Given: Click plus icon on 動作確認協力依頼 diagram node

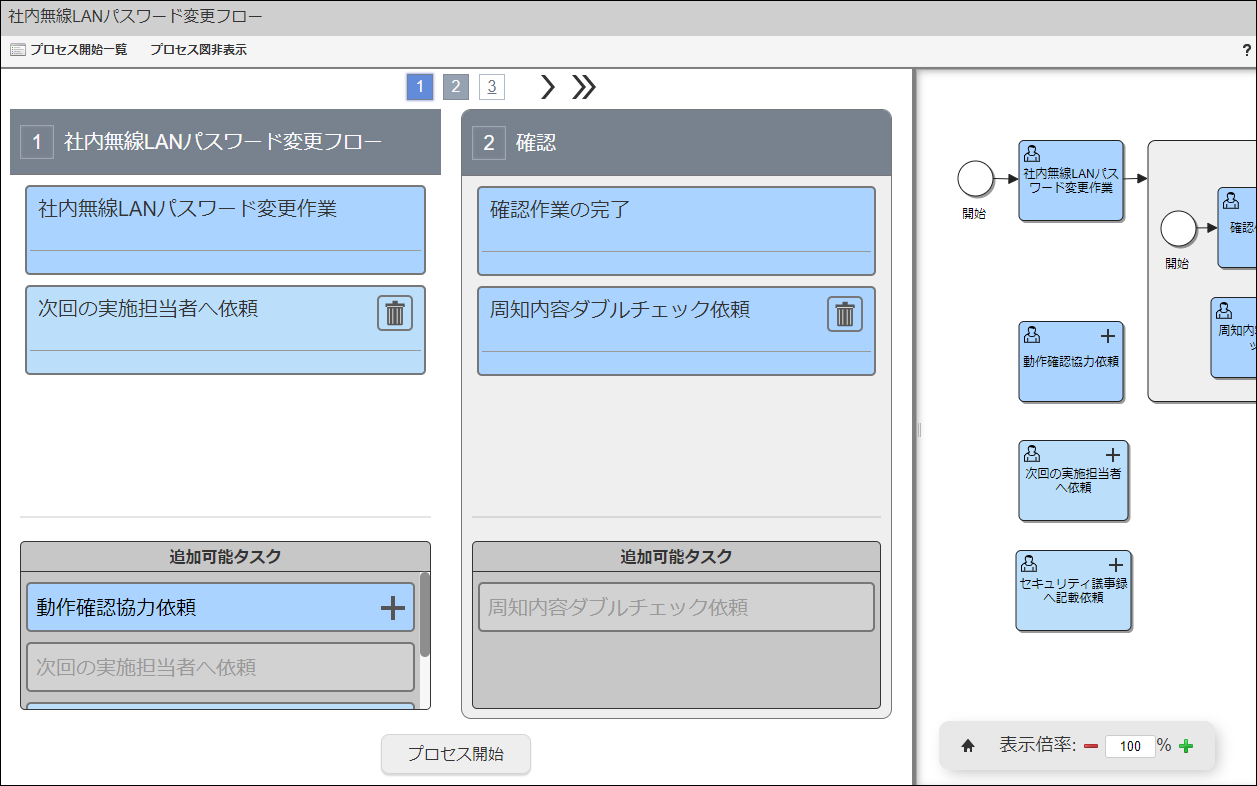Looking at the screenshot, I should point(1108,337).
